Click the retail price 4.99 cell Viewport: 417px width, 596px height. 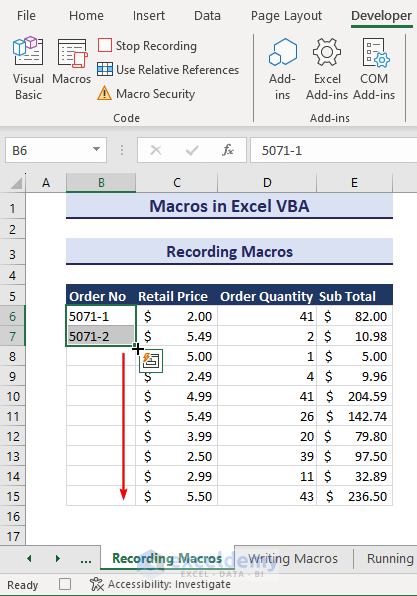click(176, 396)
